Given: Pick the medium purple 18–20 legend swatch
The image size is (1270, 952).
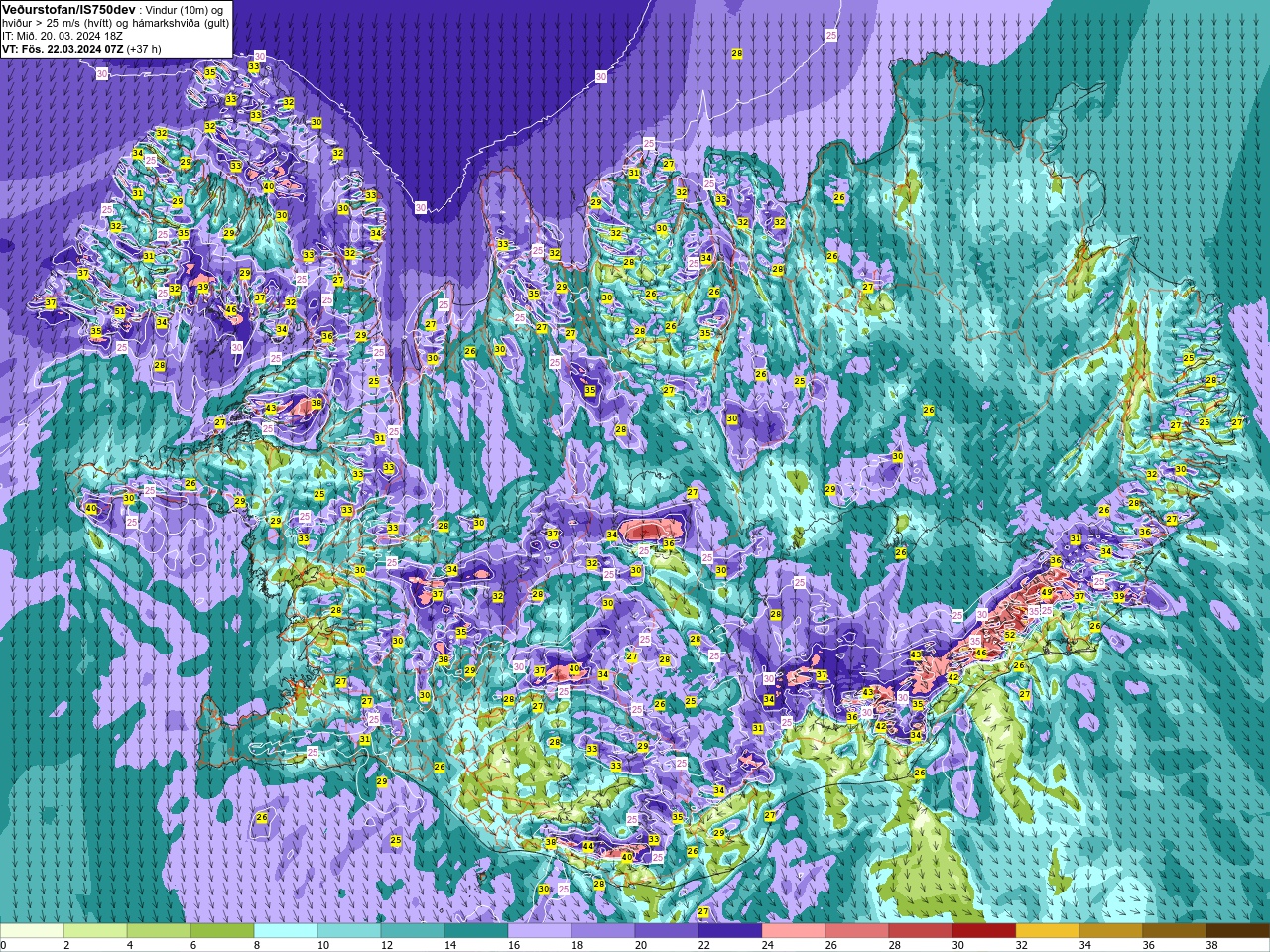Looking at the screenshot, I should (603, 931).
